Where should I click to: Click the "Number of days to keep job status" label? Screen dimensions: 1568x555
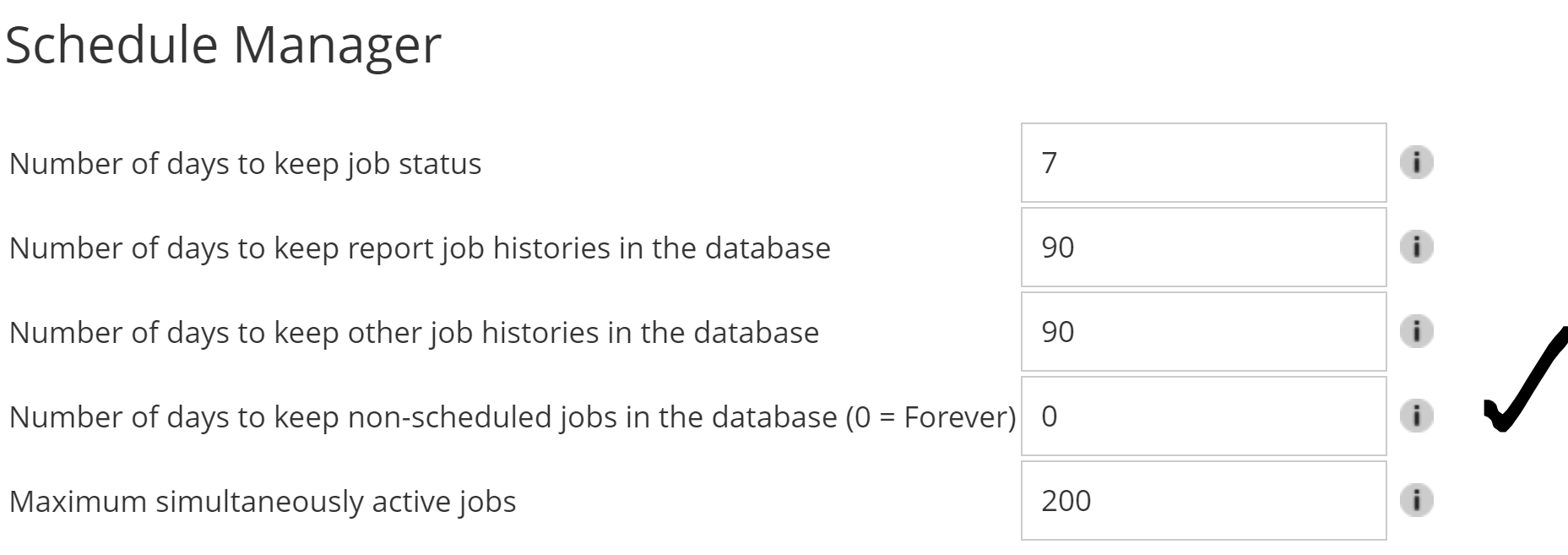(x=245, y=163)
